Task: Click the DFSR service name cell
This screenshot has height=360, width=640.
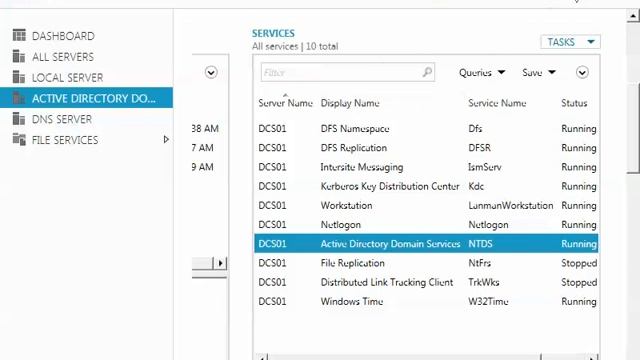Action: coord(479,148)
